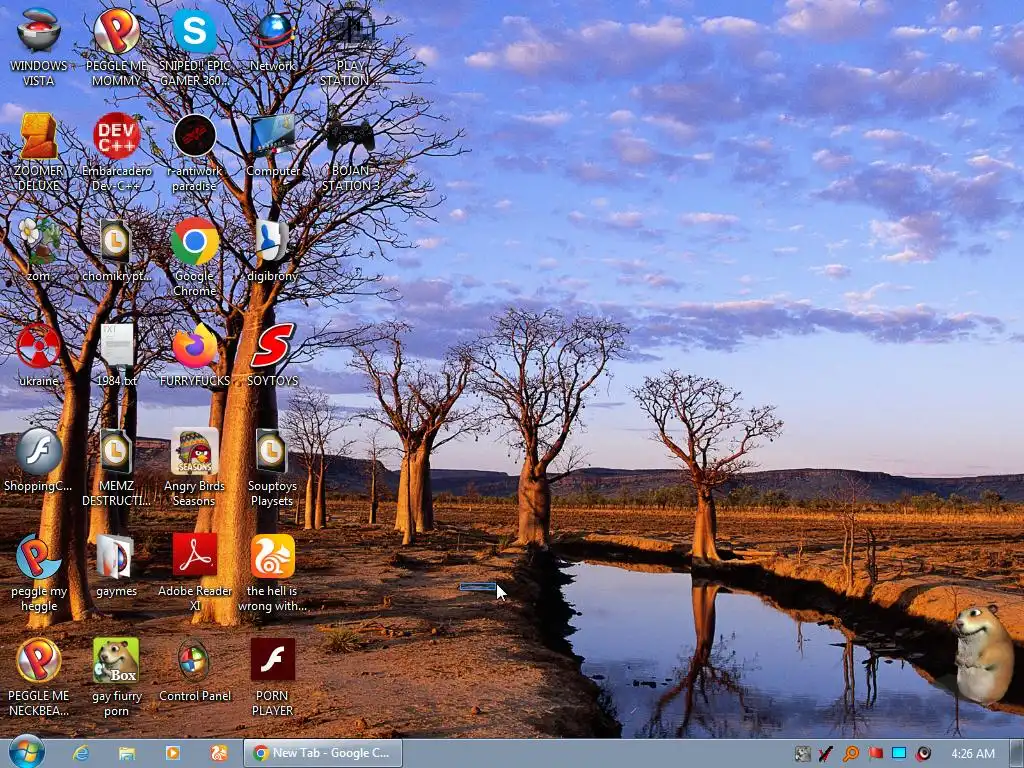Image resolution: width=1024 pixels, height=768 pixels.
Task: Select the dark red Flash PLAYER icon
Action: pos(273,677)
